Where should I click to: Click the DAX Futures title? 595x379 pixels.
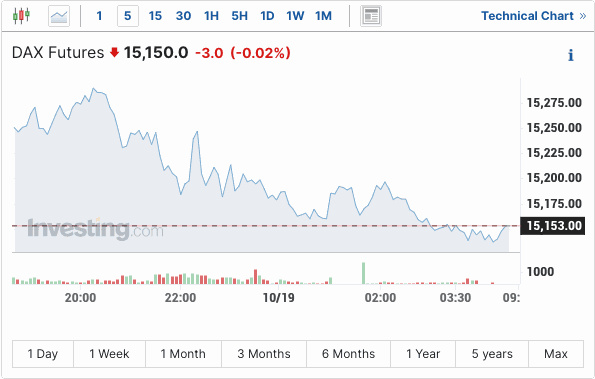click(58, 53)
